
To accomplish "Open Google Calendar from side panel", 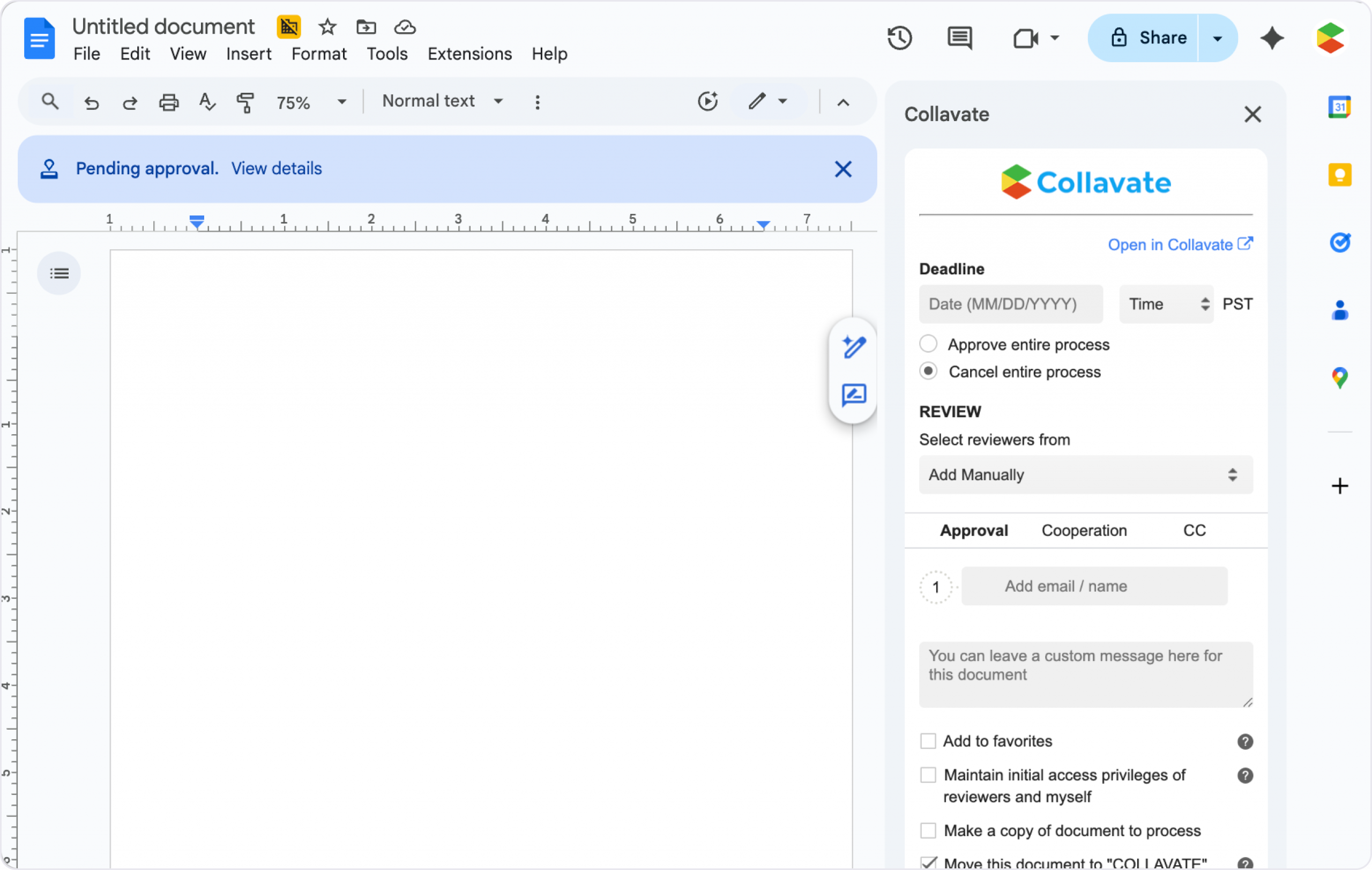I will pyautogui.click(x=1339, y=107).
